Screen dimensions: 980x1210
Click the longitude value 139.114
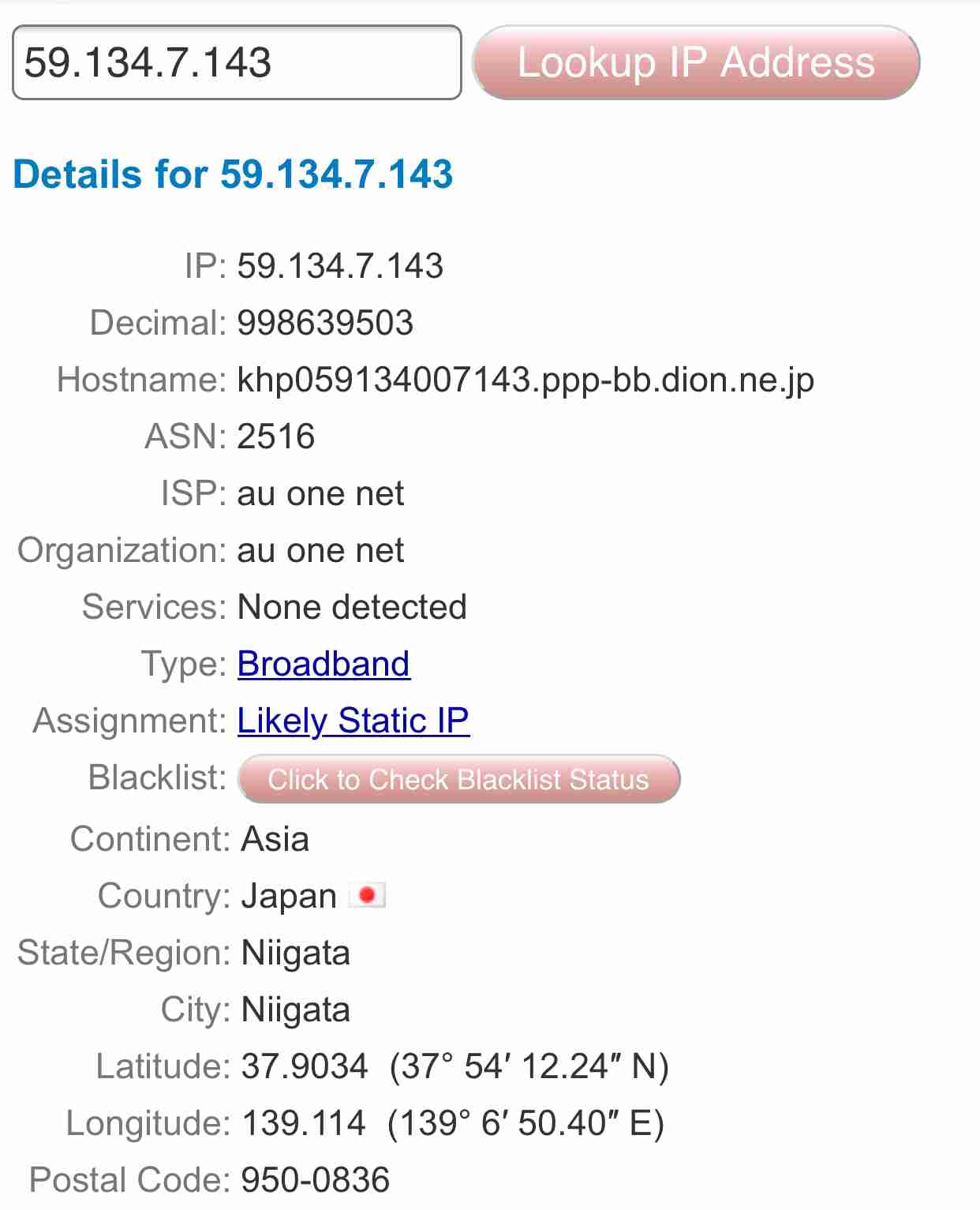click(304, 1123)
